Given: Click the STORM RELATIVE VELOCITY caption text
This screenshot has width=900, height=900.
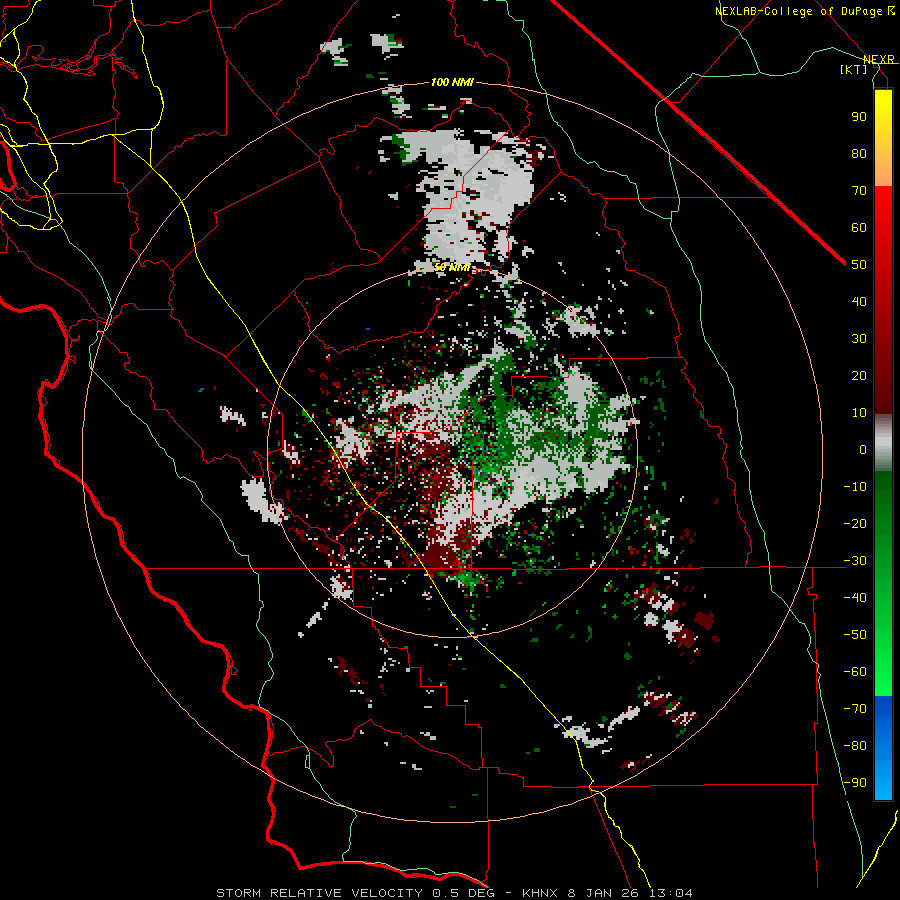Looking at the screenshot, I should 319,893.
